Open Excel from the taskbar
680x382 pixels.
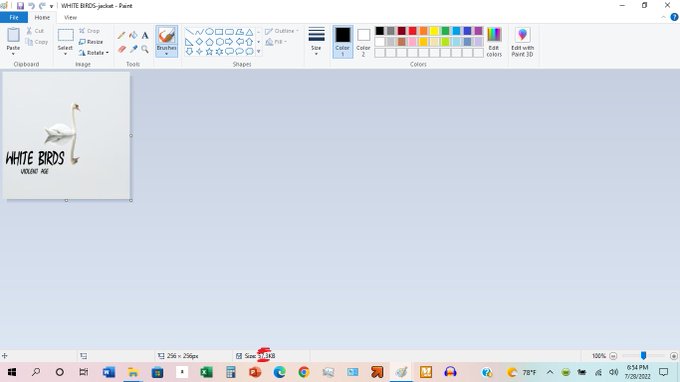pos(206,372)
